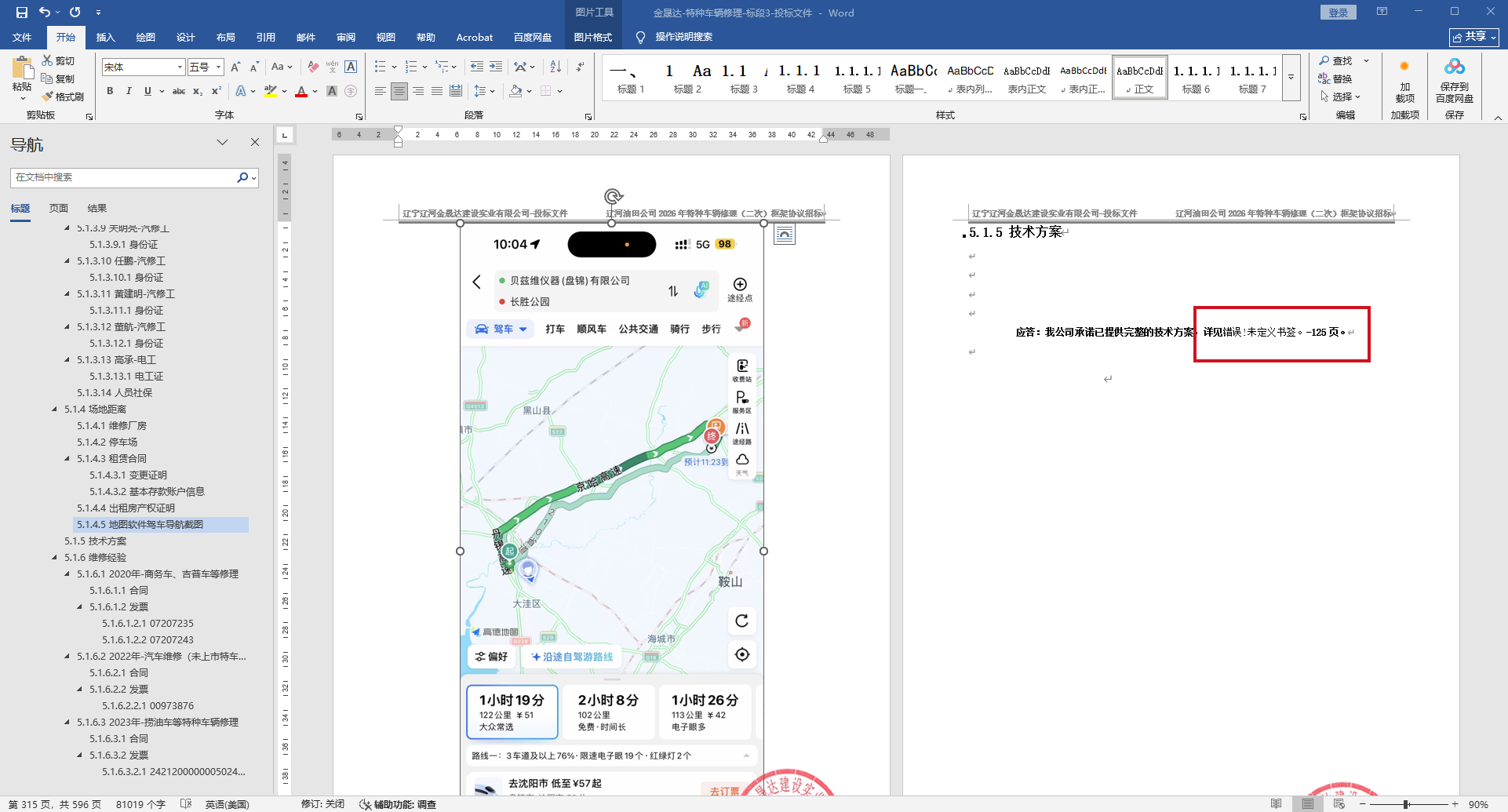Toggle distributed alignment
1508x812 pixels.
click(456, 91)
